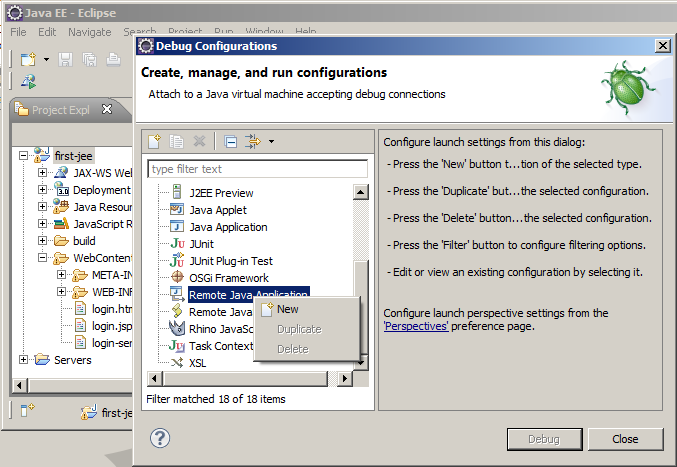Image resolution: width=677 pixels, height=467 pixels.
Task: Click the Close button
Action: [x=625, y=439]
